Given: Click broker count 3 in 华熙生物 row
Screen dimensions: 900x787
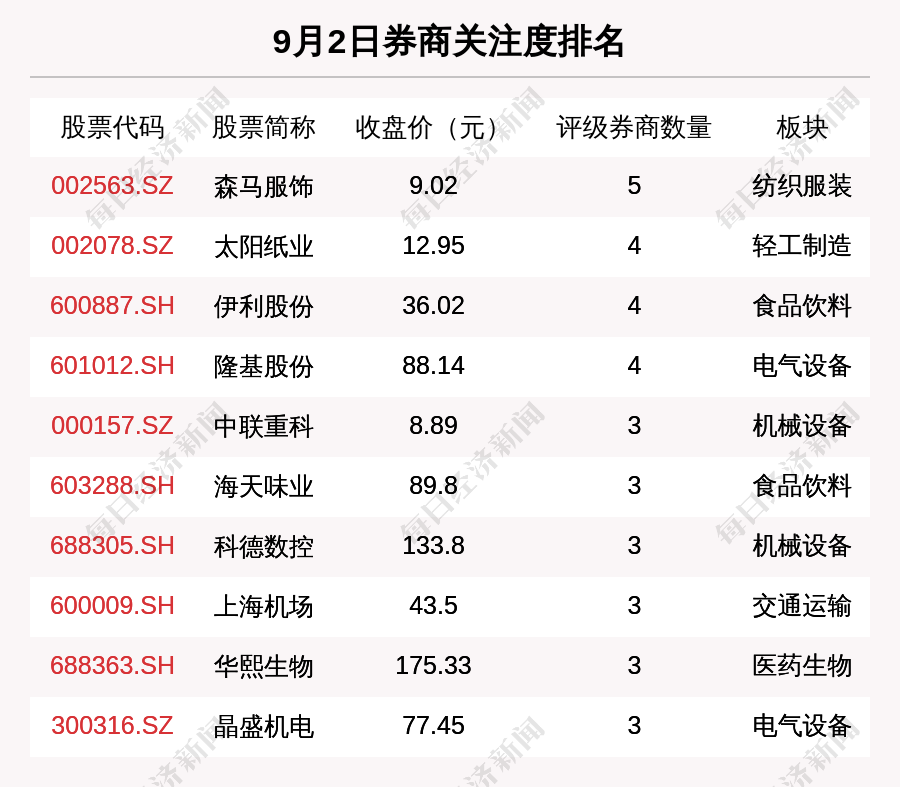Looking at the screenshot, I should (634, 665).
